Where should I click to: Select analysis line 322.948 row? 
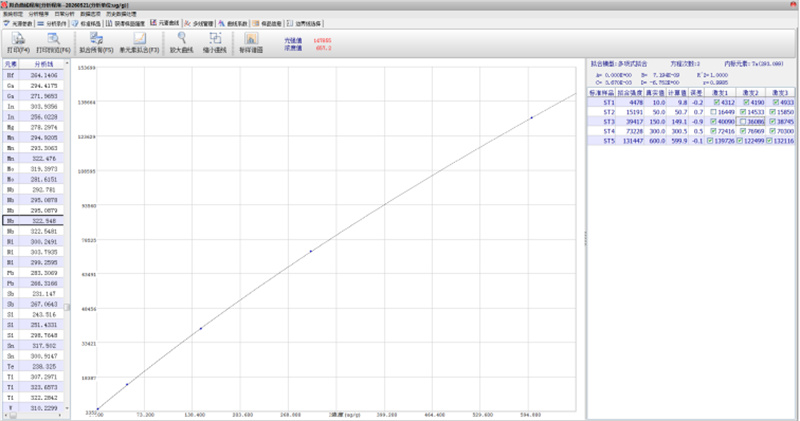click(x=33, y=221)
